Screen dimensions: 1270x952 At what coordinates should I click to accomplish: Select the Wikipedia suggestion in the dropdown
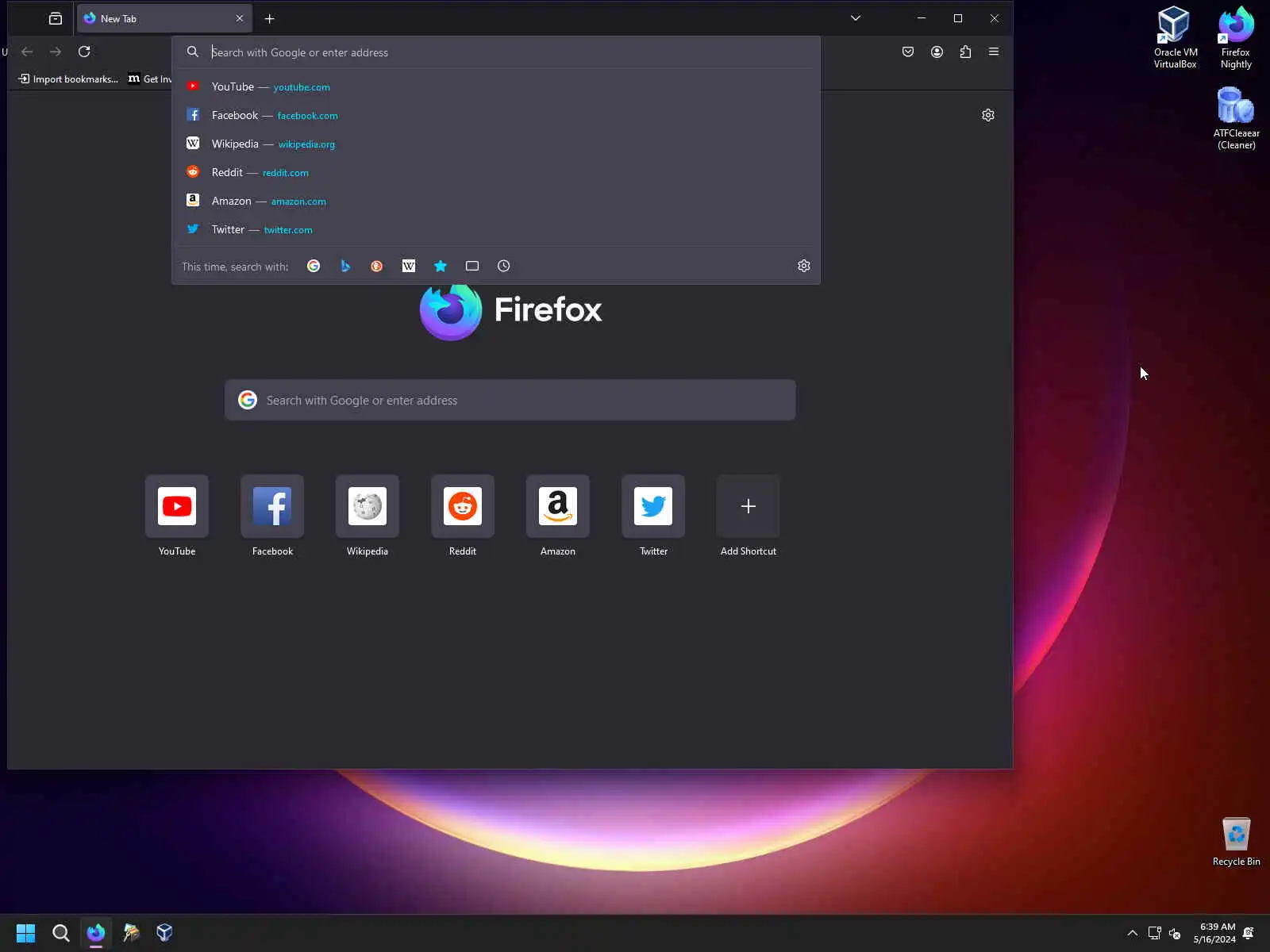point(496,144)
